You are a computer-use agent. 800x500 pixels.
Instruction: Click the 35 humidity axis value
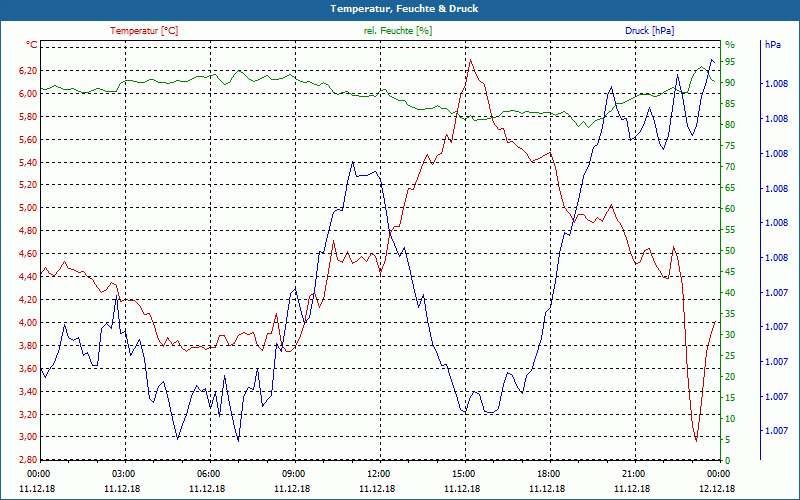tap(730, 314)
